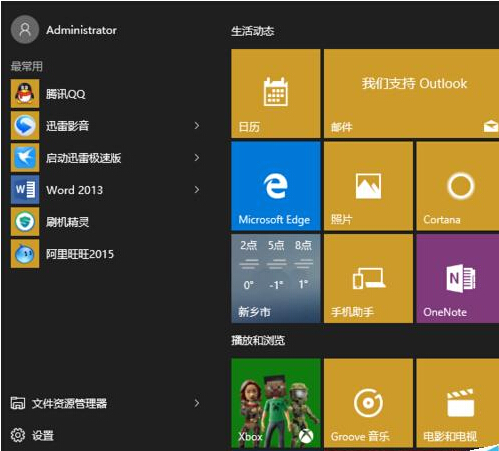Viewport: 499px width, 451px height.
Task: Click the 生活动态 group header
Action: (x=253, y=31)
